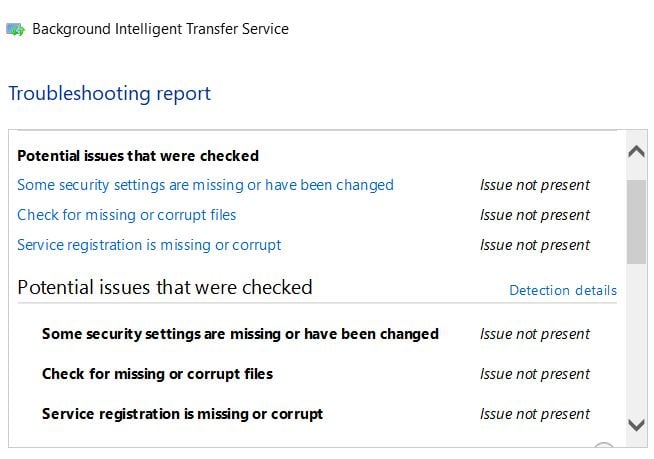Select the bold 'Service registration is missing' entry

[x=182, y=414]
